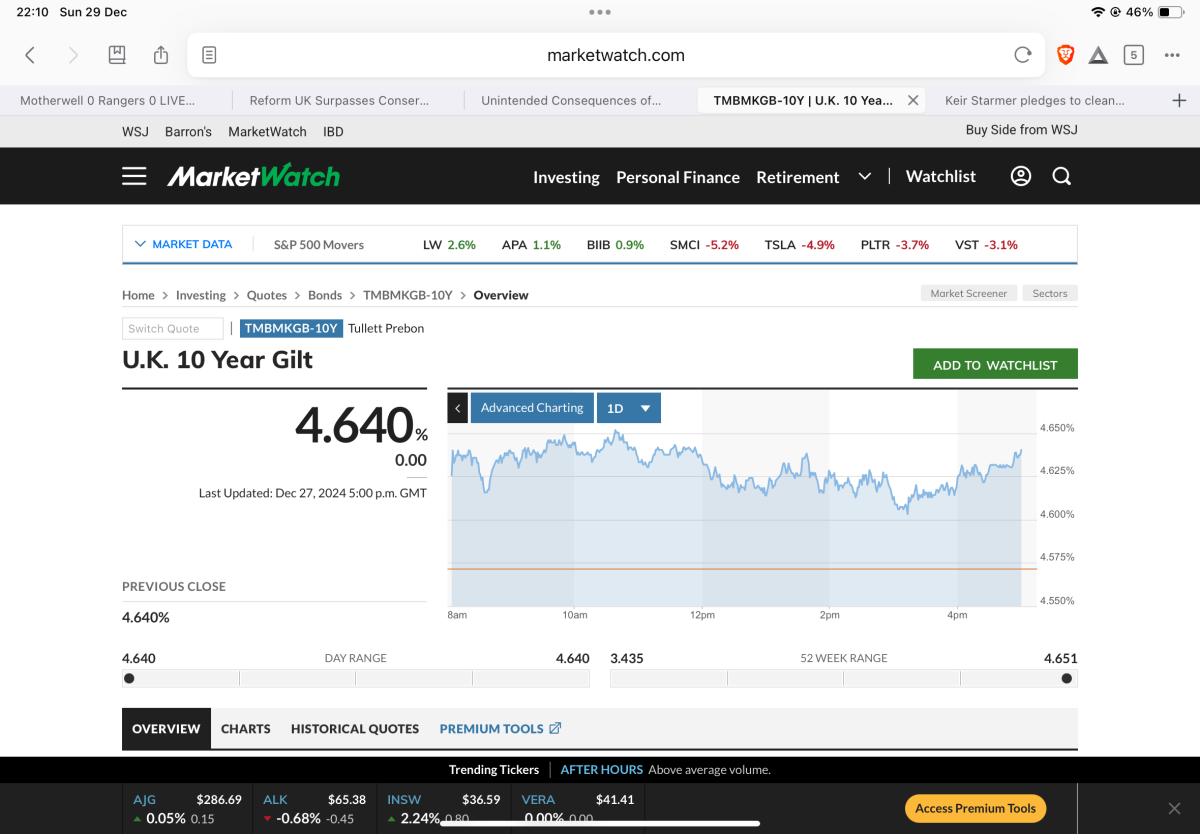Switch to Motherwell 0 Rangers 0 tab

coord(108,100)
